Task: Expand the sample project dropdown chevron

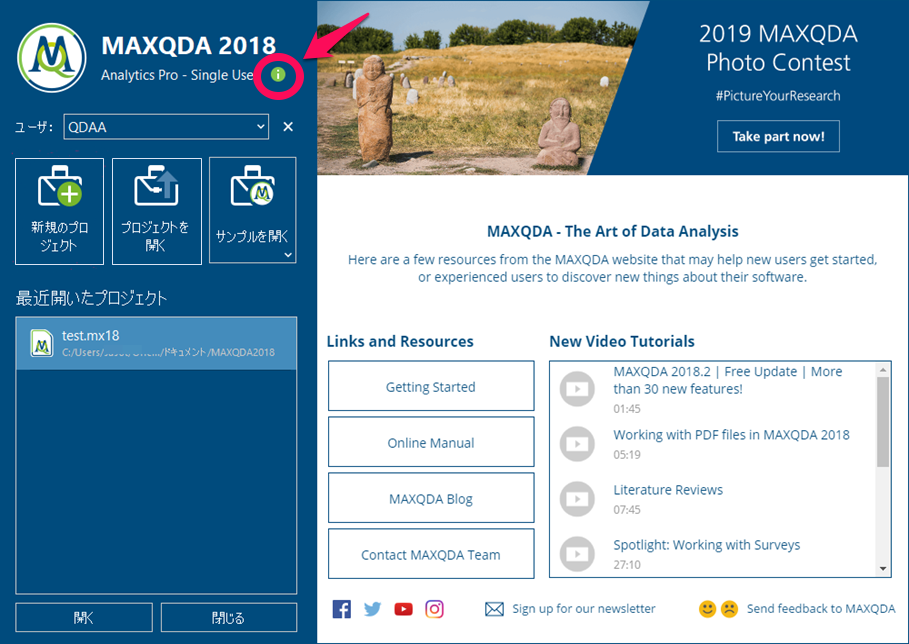Action: pos(288,255)
